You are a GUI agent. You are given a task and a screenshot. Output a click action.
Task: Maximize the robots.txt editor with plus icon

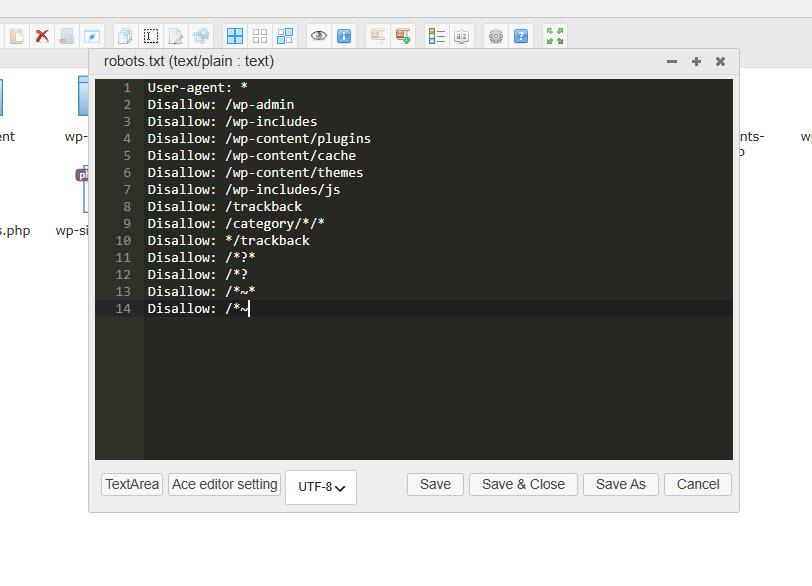tap(697, 62)
